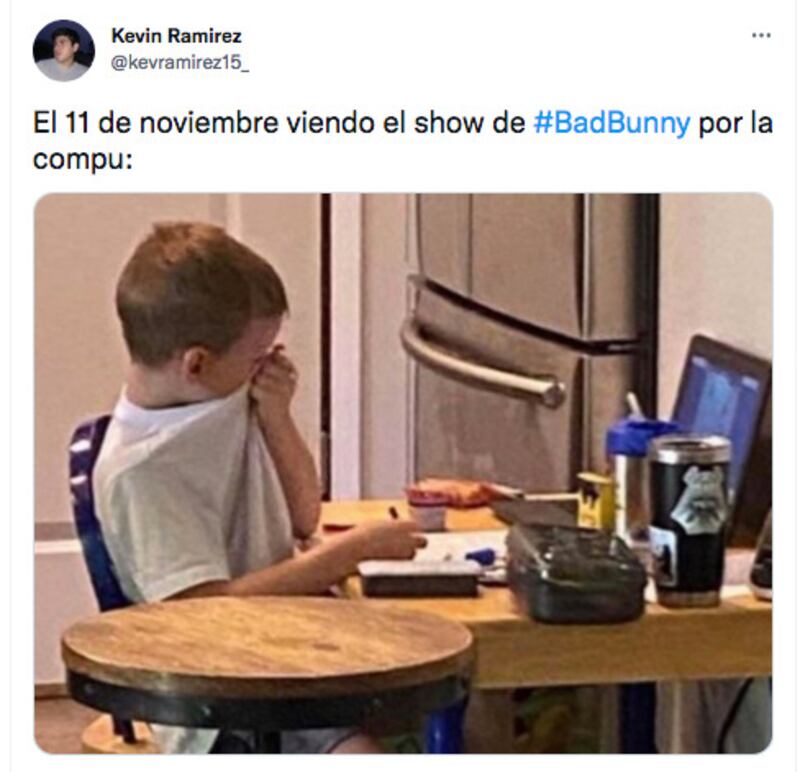The width and height of the screenshot is (800, 772).
Task: Open the #BadBunny hashtag link
Action: (612, 123)
